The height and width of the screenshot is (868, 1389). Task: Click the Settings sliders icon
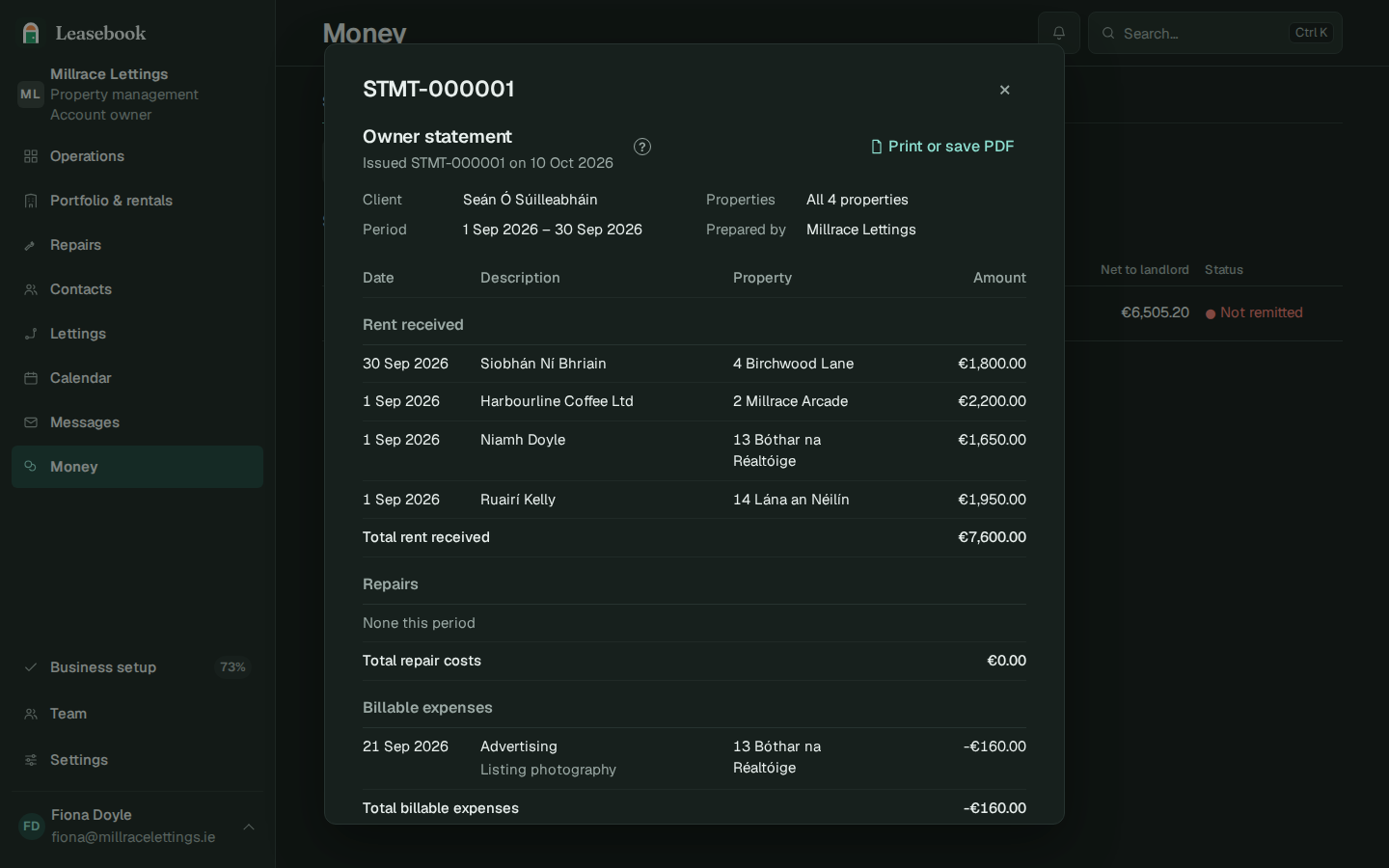[x=31, y=760]
